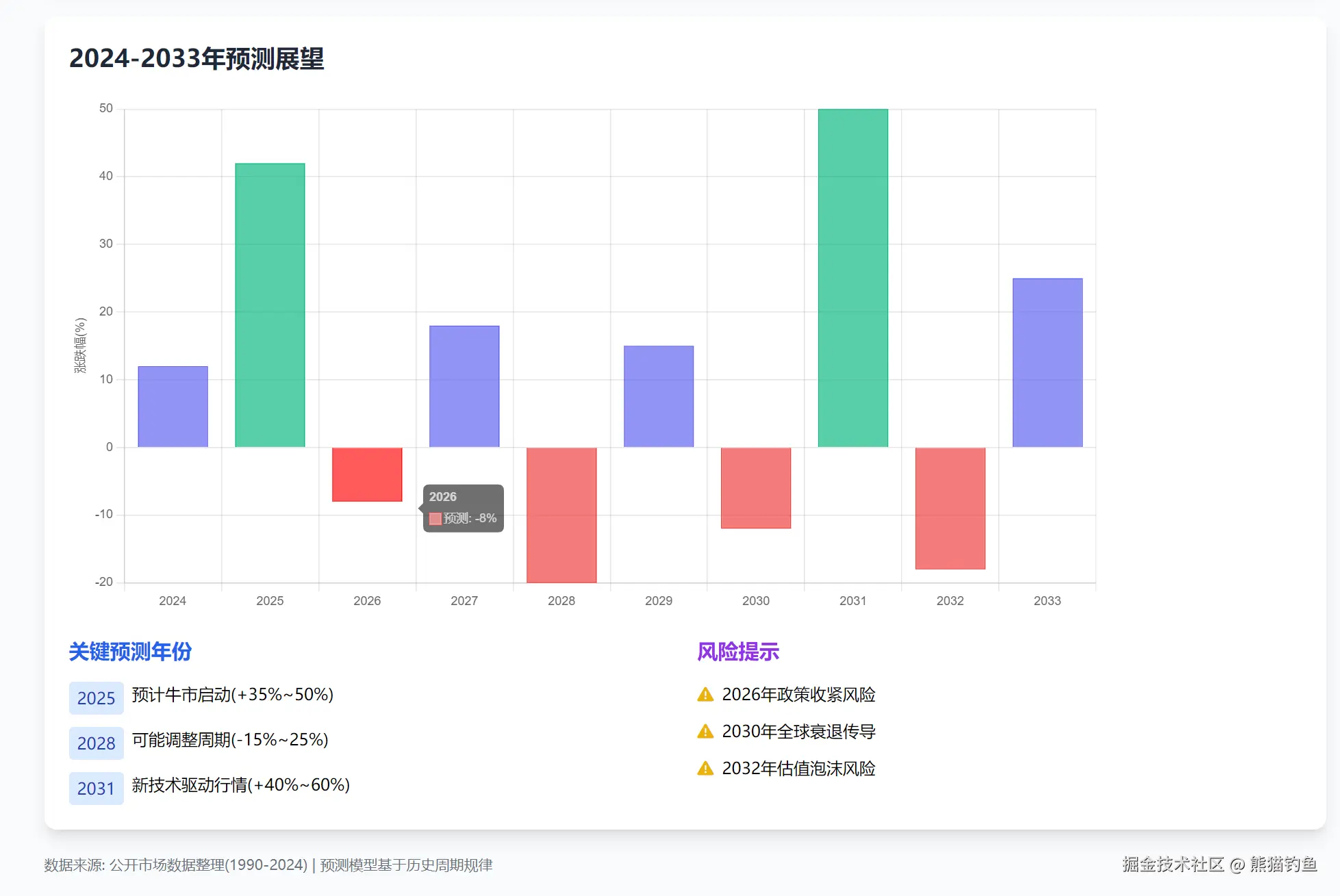Click the red decline bar for 2028
Image resolution: width=1340 pixels, height=896 pixels.
(x=561, y=513)
